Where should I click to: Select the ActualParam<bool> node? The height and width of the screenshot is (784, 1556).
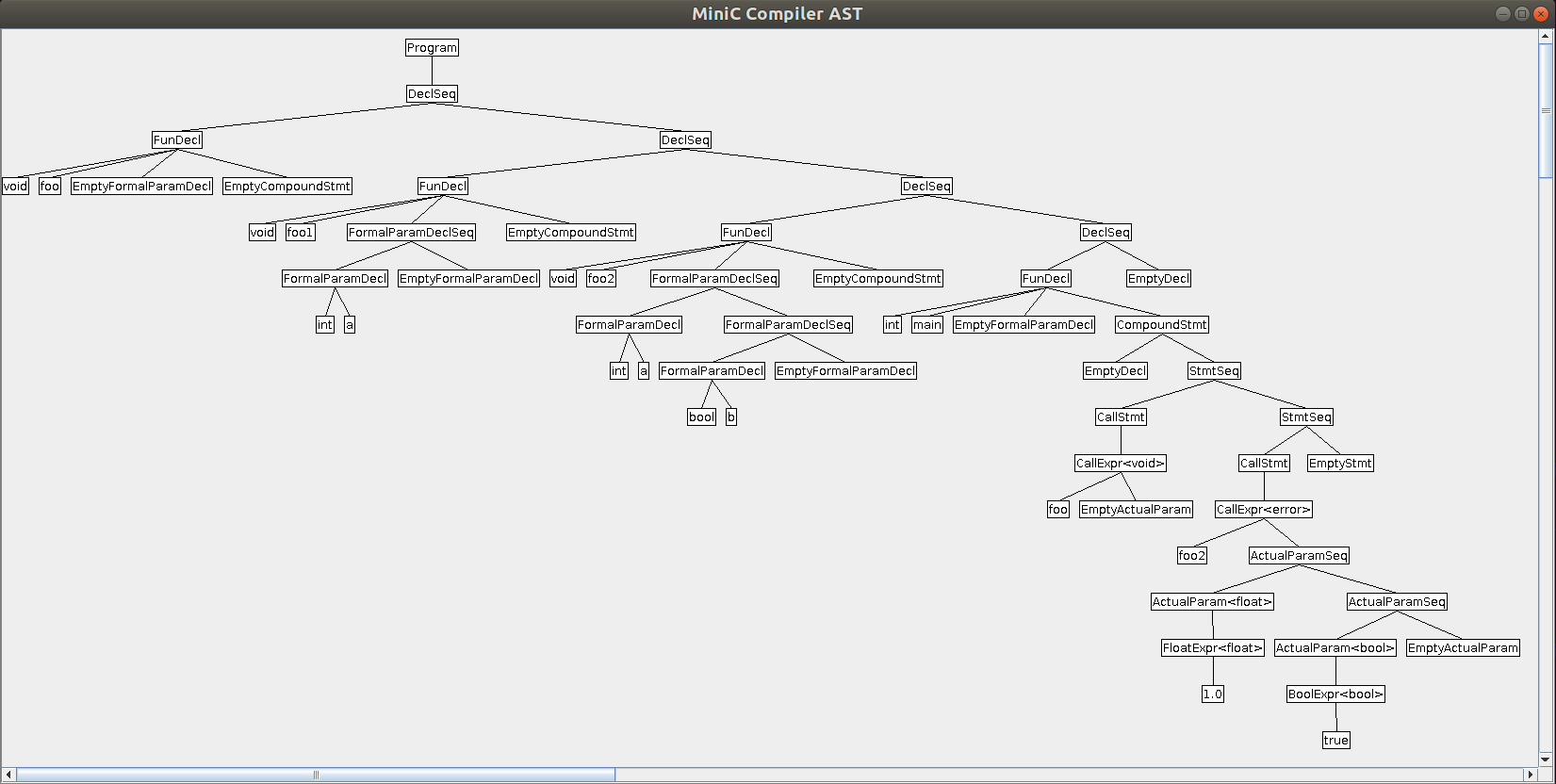tap(1335, 648)
